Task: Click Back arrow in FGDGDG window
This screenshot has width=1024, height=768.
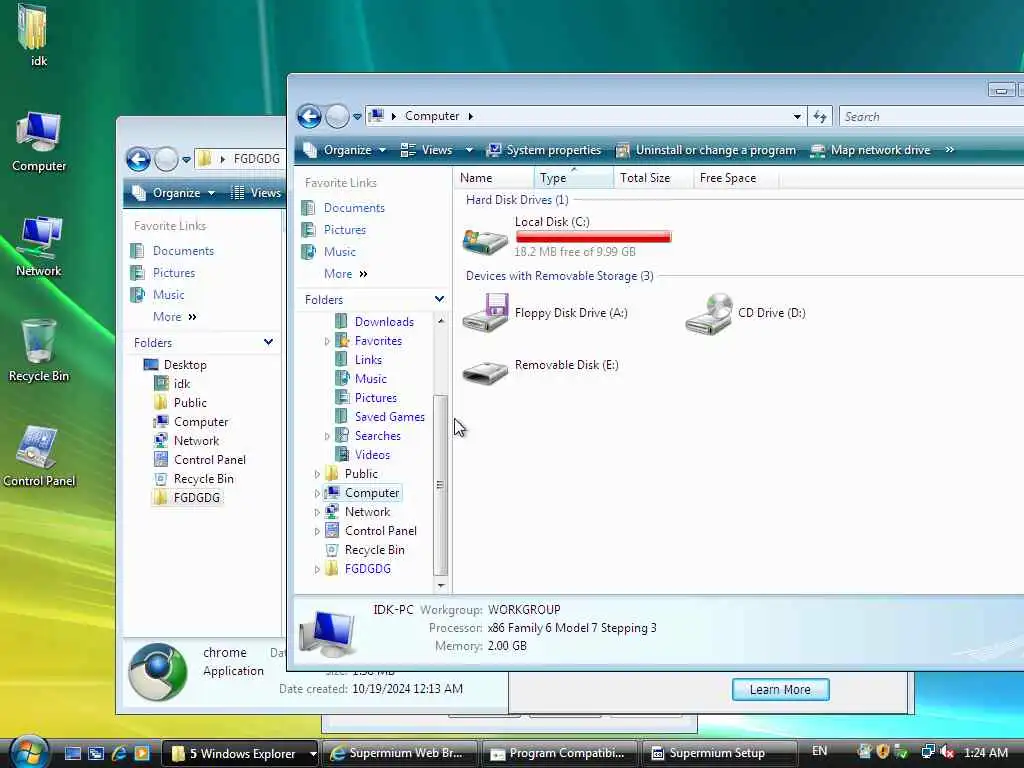Action: (x=138, y=159)
